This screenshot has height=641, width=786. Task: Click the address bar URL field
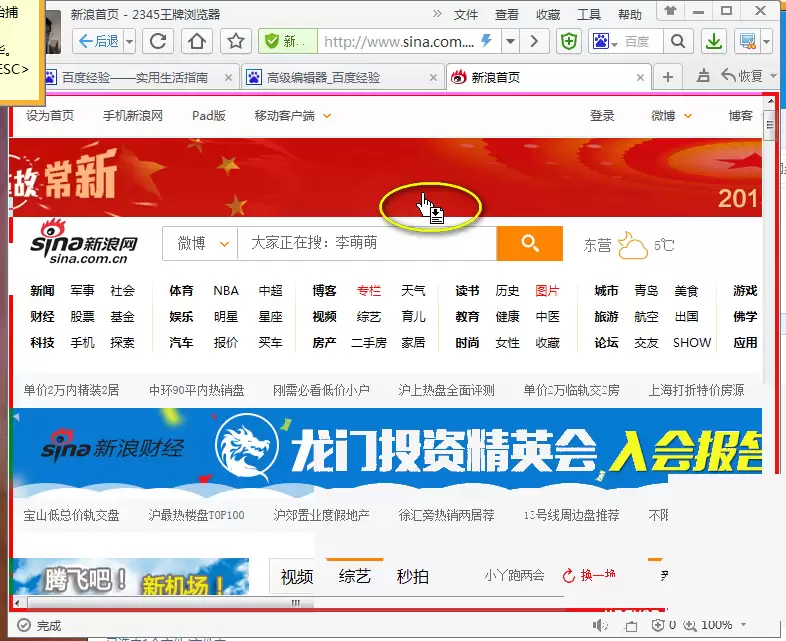[x=399, y=41]
